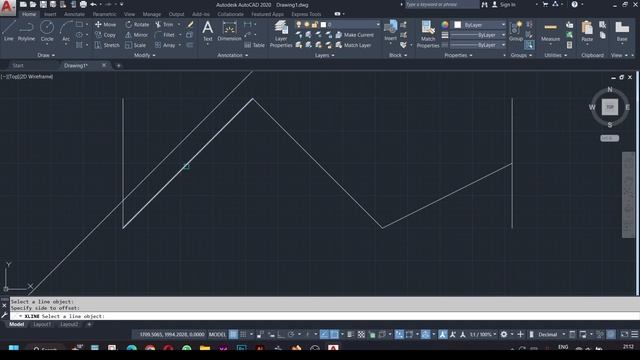Click the Copy command

[105, 35]
